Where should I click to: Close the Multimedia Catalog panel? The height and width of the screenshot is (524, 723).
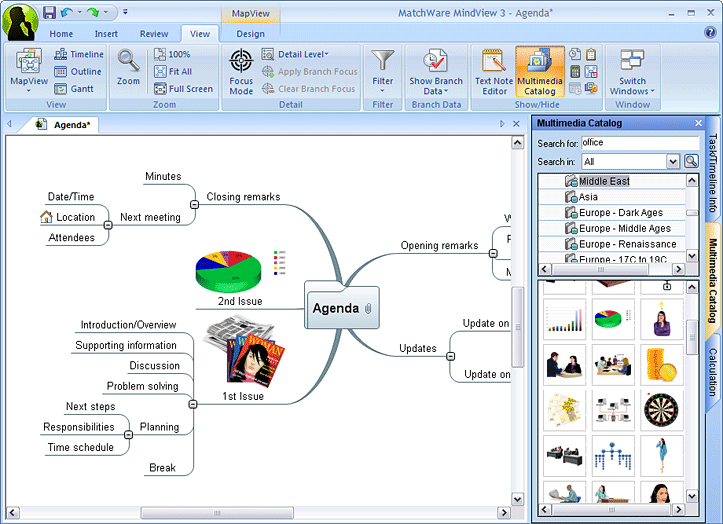698,123
